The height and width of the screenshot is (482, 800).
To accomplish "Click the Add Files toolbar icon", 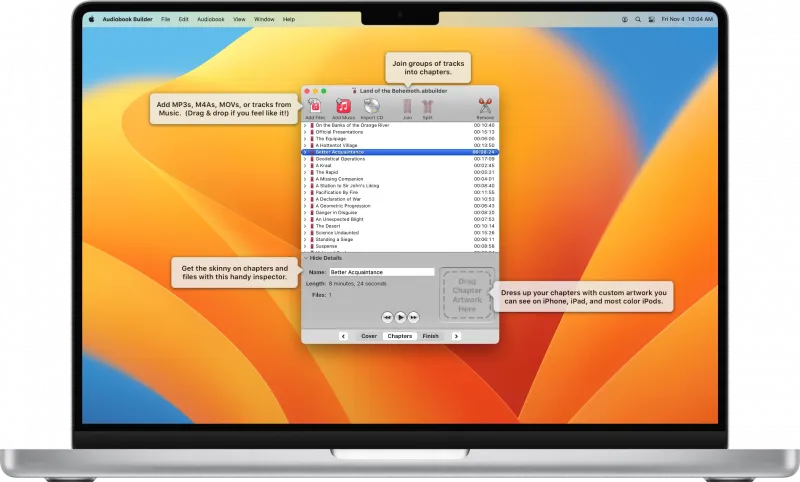I will 315,107.
